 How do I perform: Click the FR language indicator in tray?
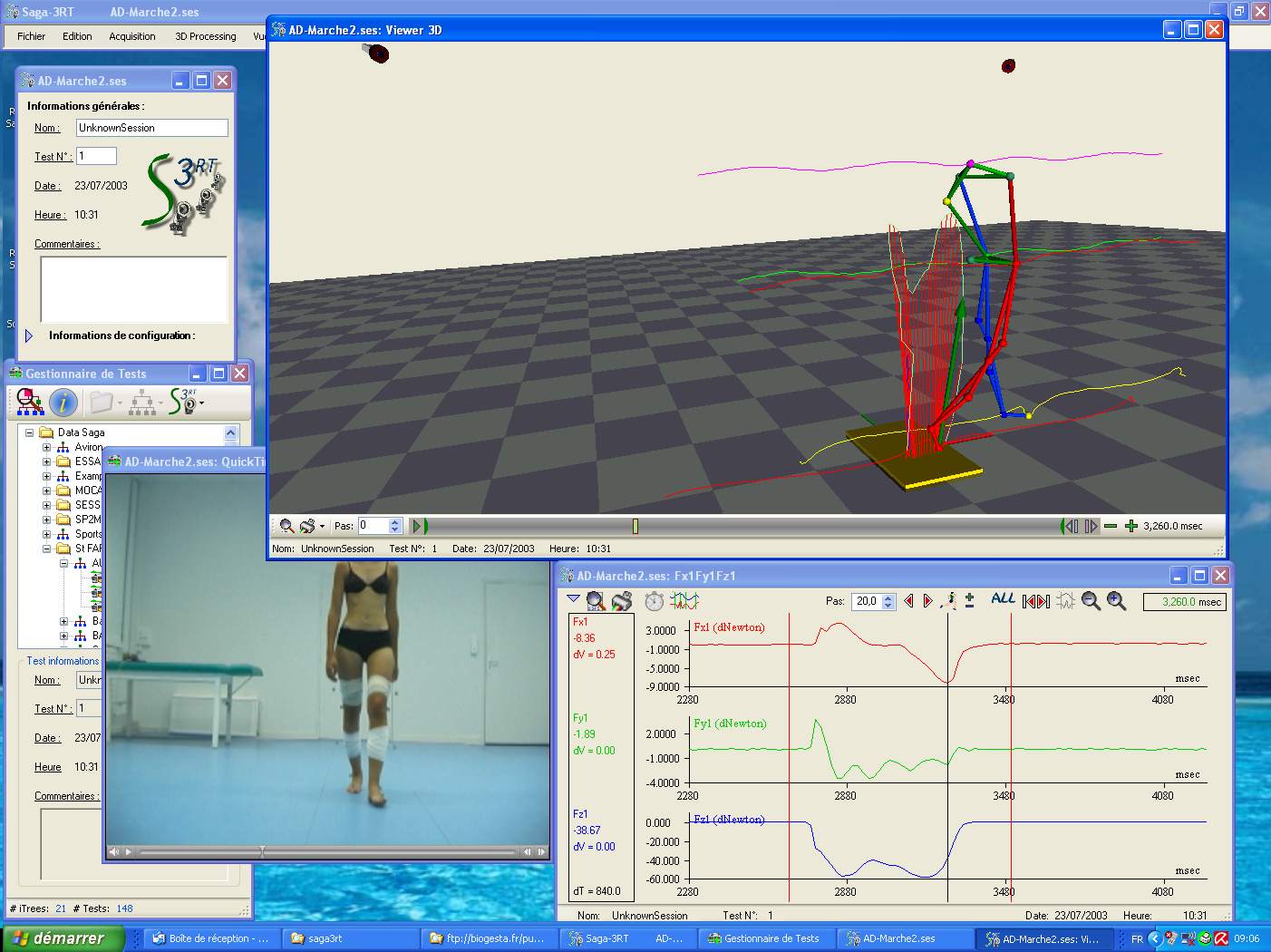click(x=1137, y=939)
